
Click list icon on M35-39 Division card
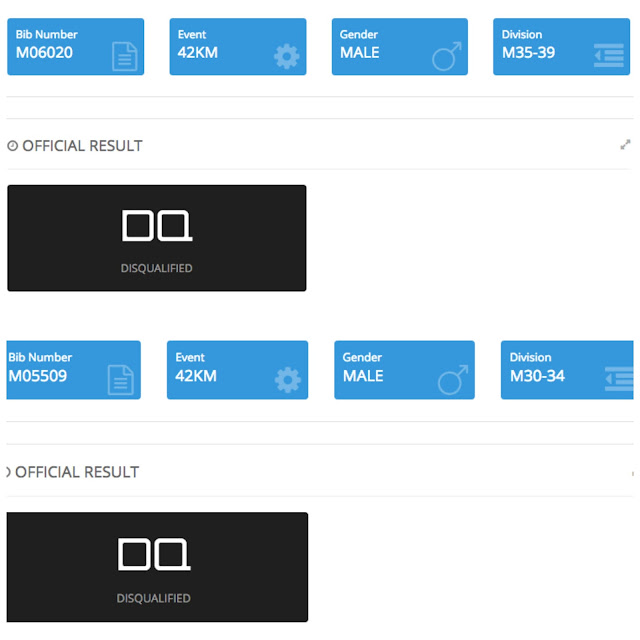(609, 57)
